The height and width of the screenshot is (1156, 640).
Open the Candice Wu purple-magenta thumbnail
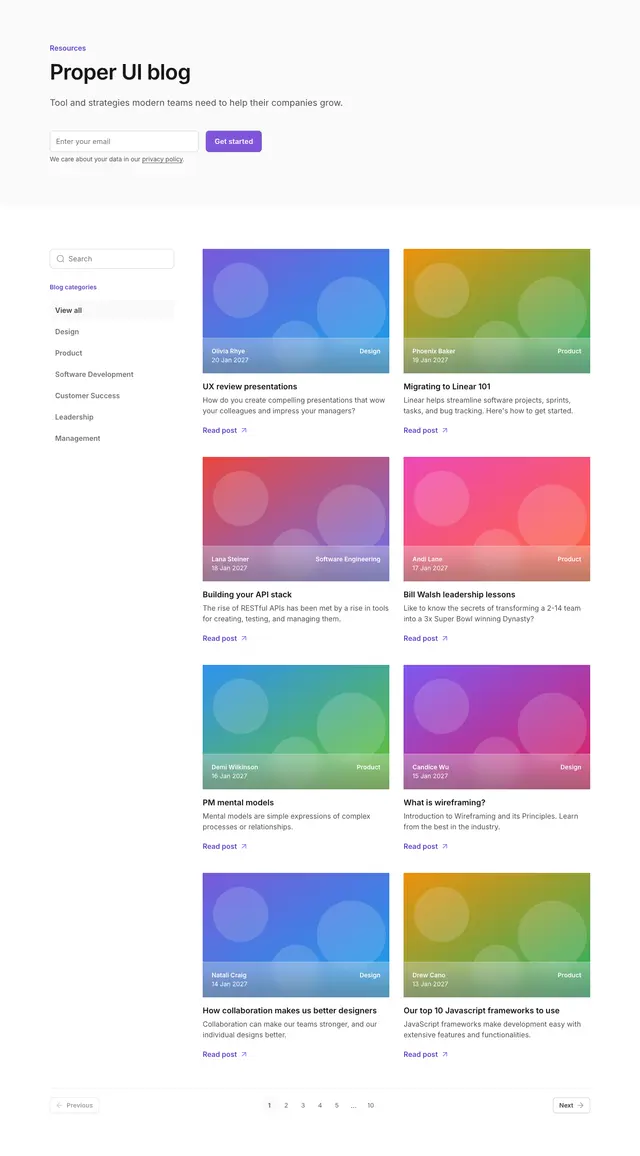[x=496, y=727]
